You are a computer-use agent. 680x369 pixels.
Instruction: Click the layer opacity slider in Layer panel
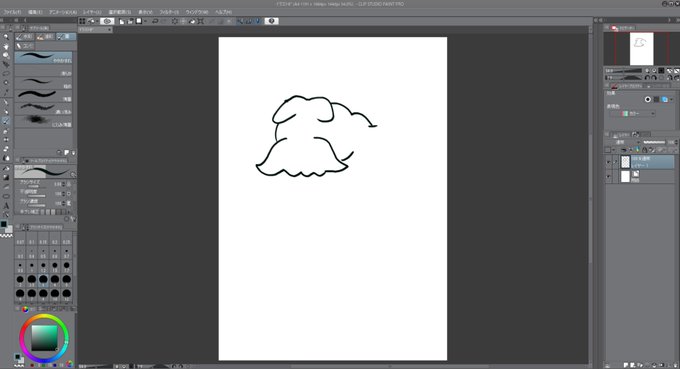click(x=654, y=142)
